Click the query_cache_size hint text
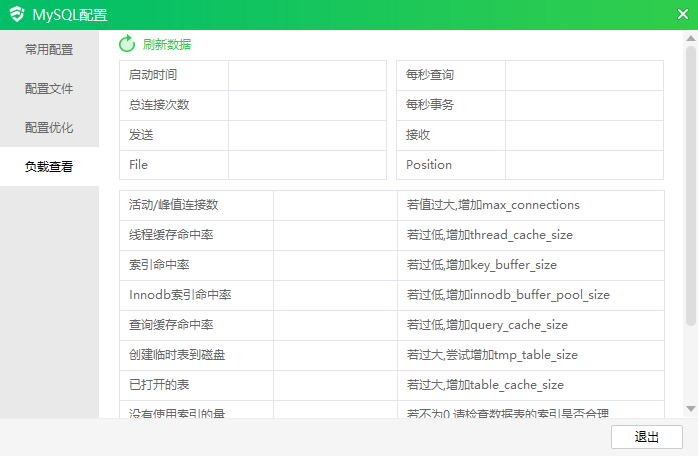The image size is (698, 456). 487,325
